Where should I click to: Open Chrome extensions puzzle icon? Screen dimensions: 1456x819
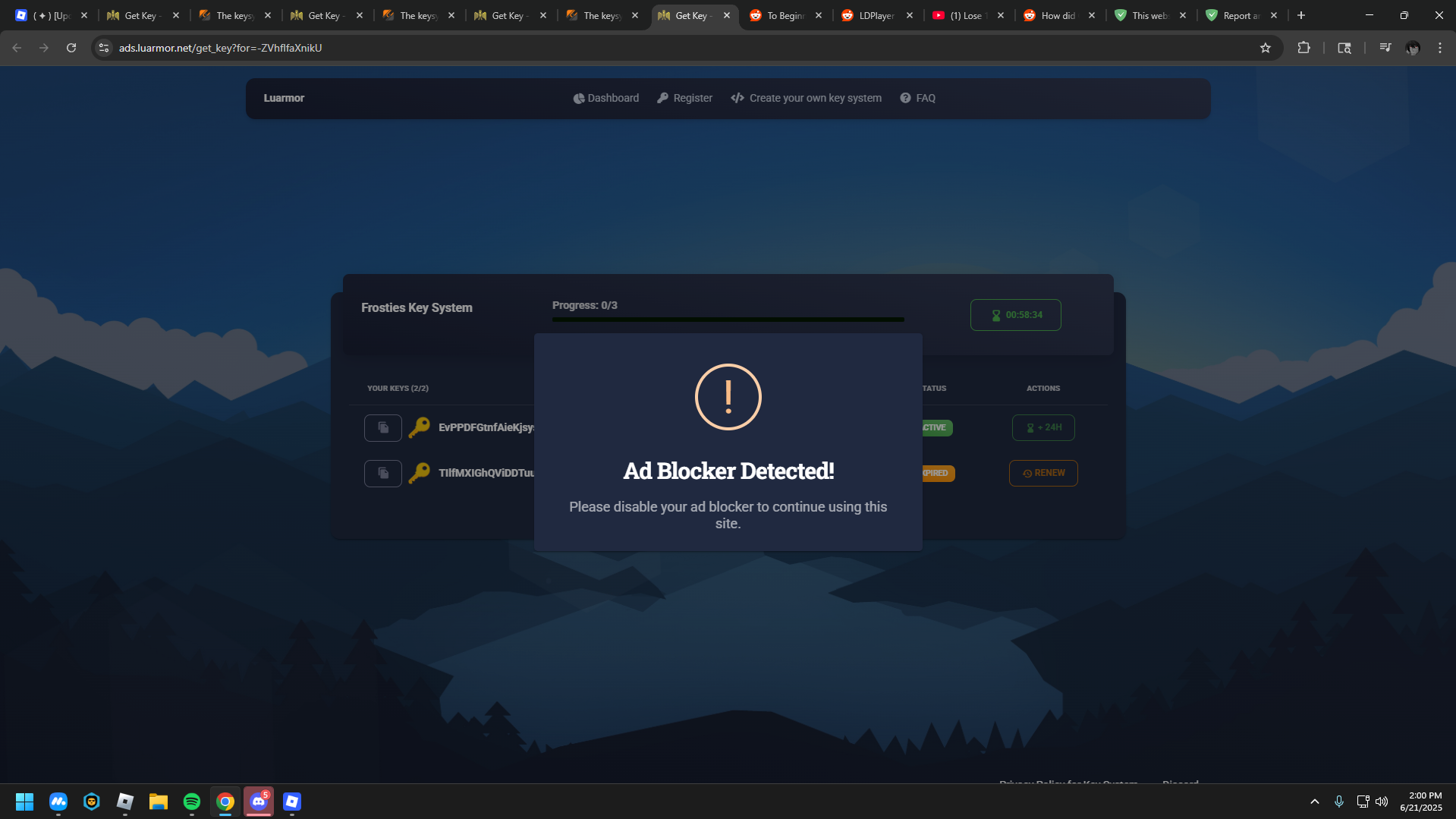tap(1304, 47)
